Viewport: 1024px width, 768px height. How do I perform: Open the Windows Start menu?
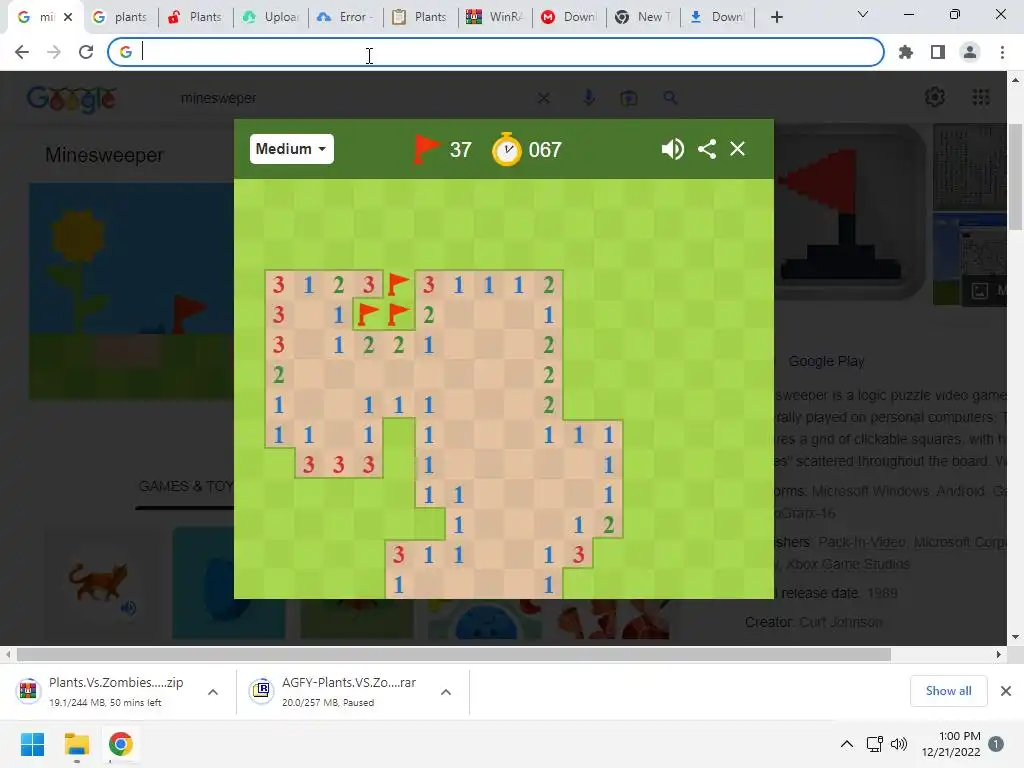pyautogui.click(x=32, y=744)
